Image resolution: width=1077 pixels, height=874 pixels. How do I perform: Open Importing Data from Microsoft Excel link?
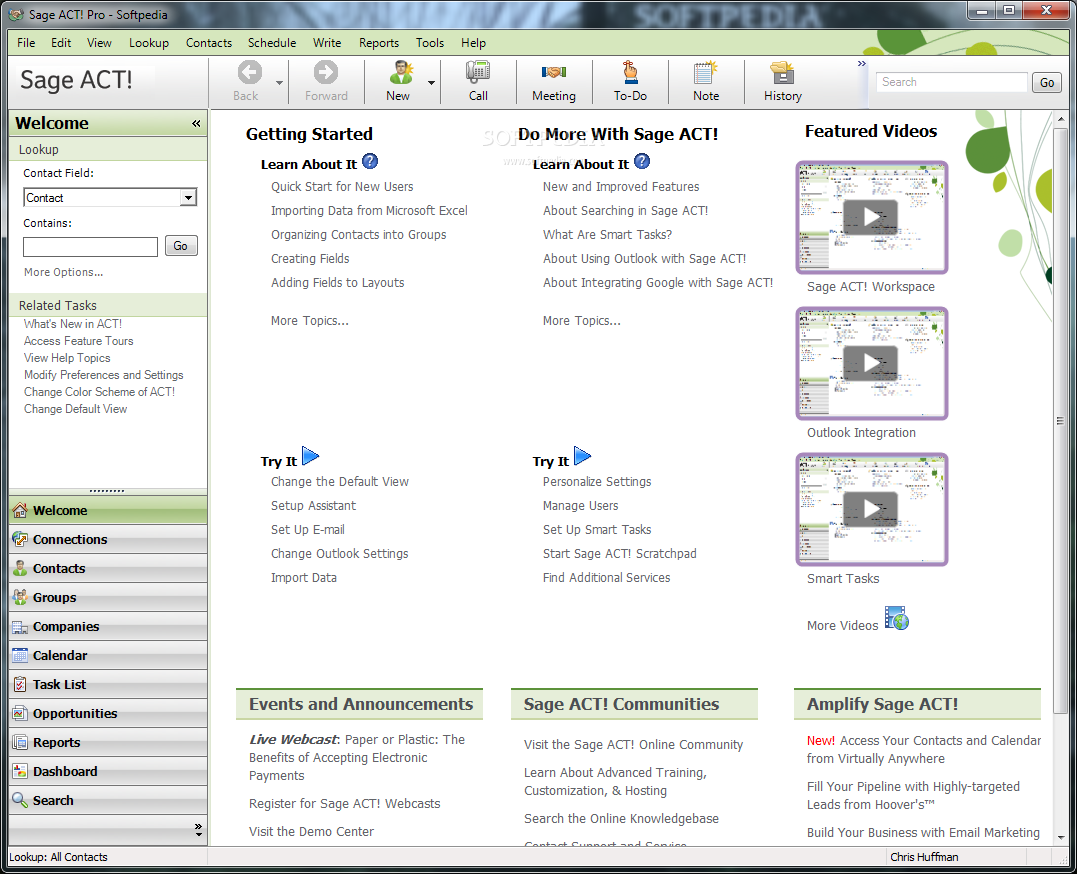(x=369, y=211)
